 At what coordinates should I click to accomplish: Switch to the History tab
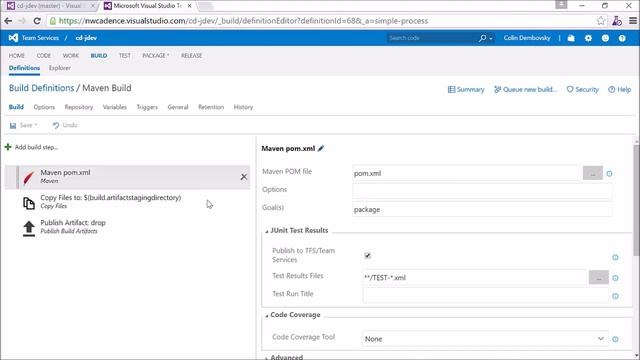(x=243, y=107)
